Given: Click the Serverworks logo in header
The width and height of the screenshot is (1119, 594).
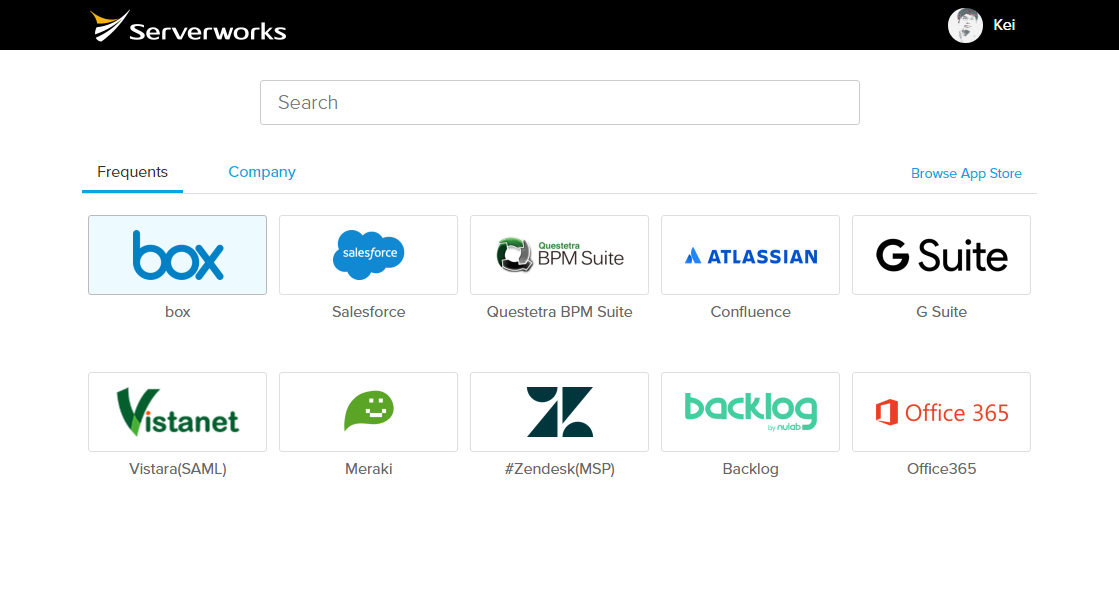Looking at the screenshot, I should pyautogui.click(x=188, y=26).
